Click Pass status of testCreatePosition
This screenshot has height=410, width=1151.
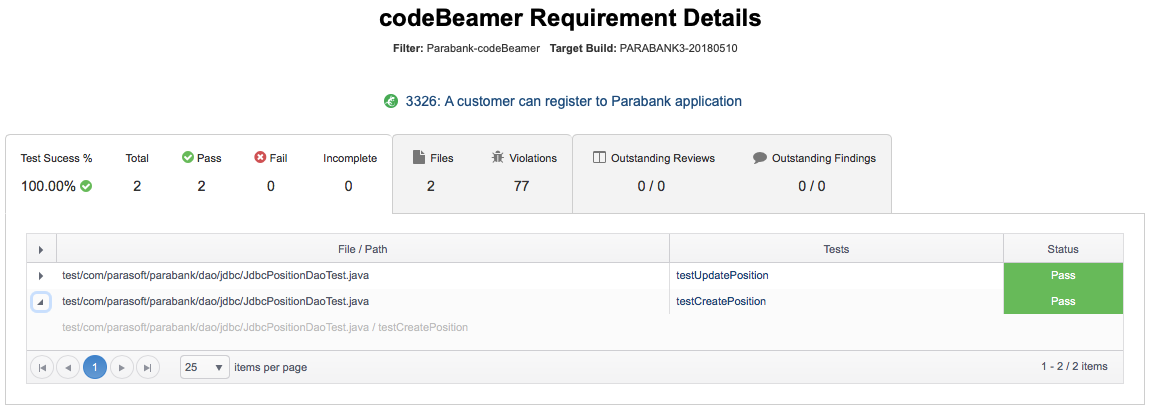(1063, 301)
